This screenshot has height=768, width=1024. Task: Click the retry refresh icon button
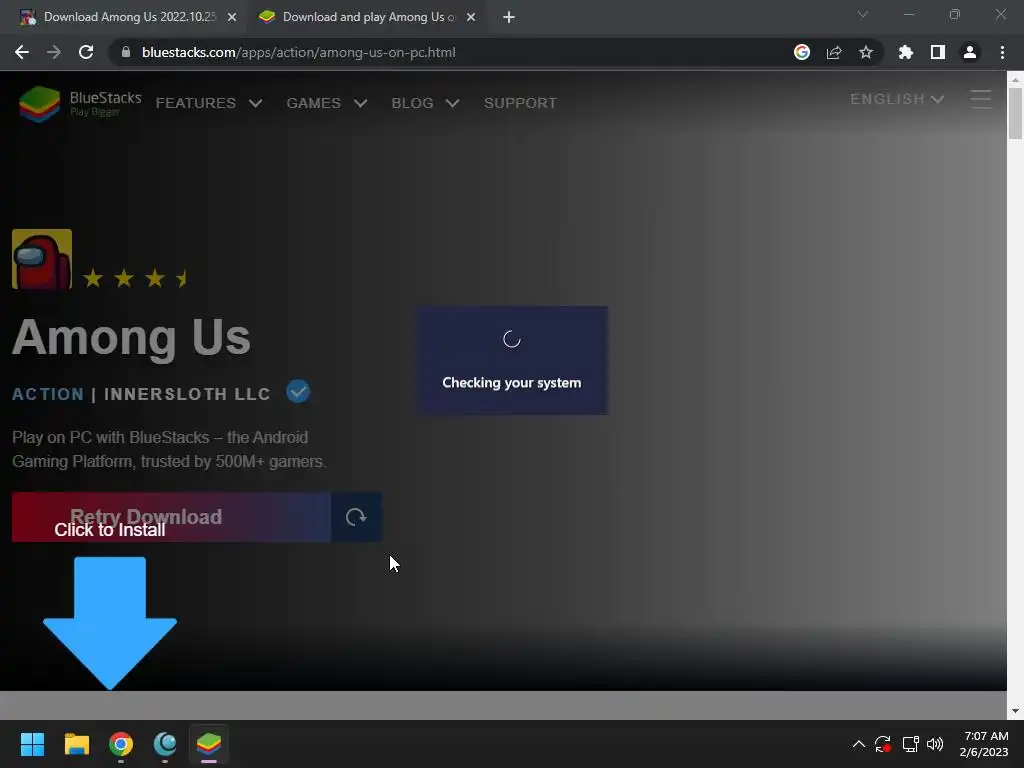pos(356,517)
